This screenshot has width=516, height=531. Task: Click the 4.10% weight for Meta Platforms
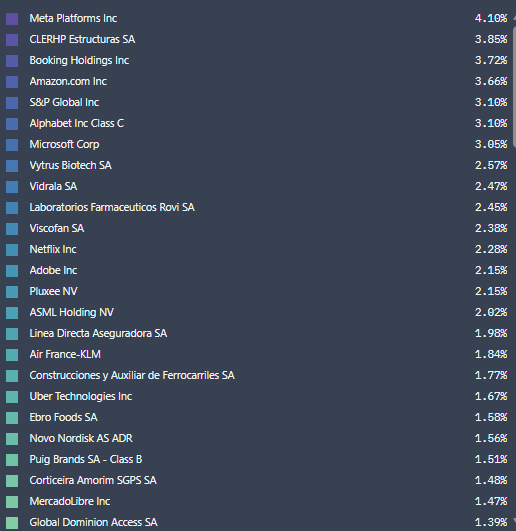point(491,18)
